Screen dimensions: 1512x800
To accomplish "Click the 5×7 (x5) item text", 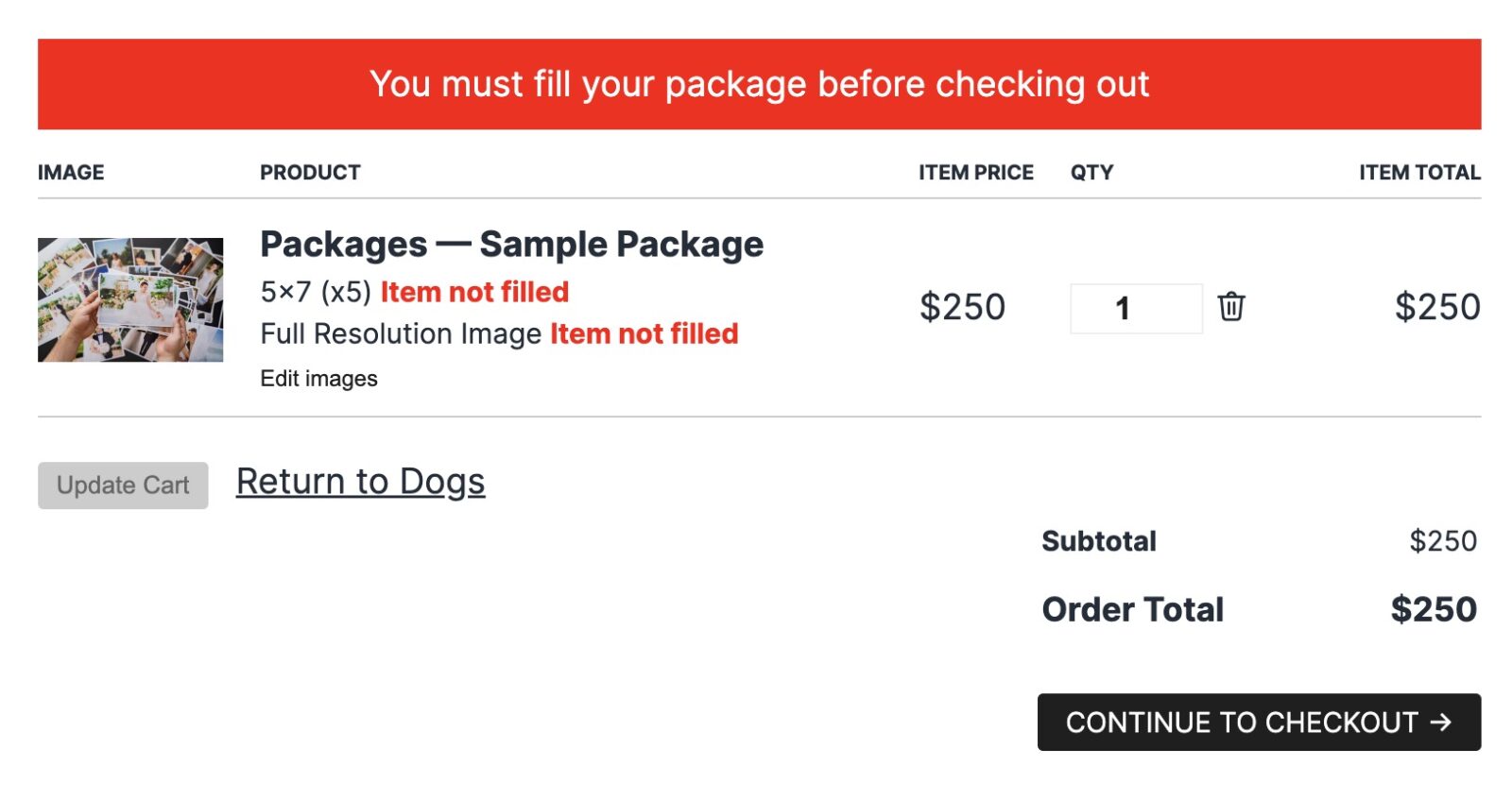I will pos(316,292).
